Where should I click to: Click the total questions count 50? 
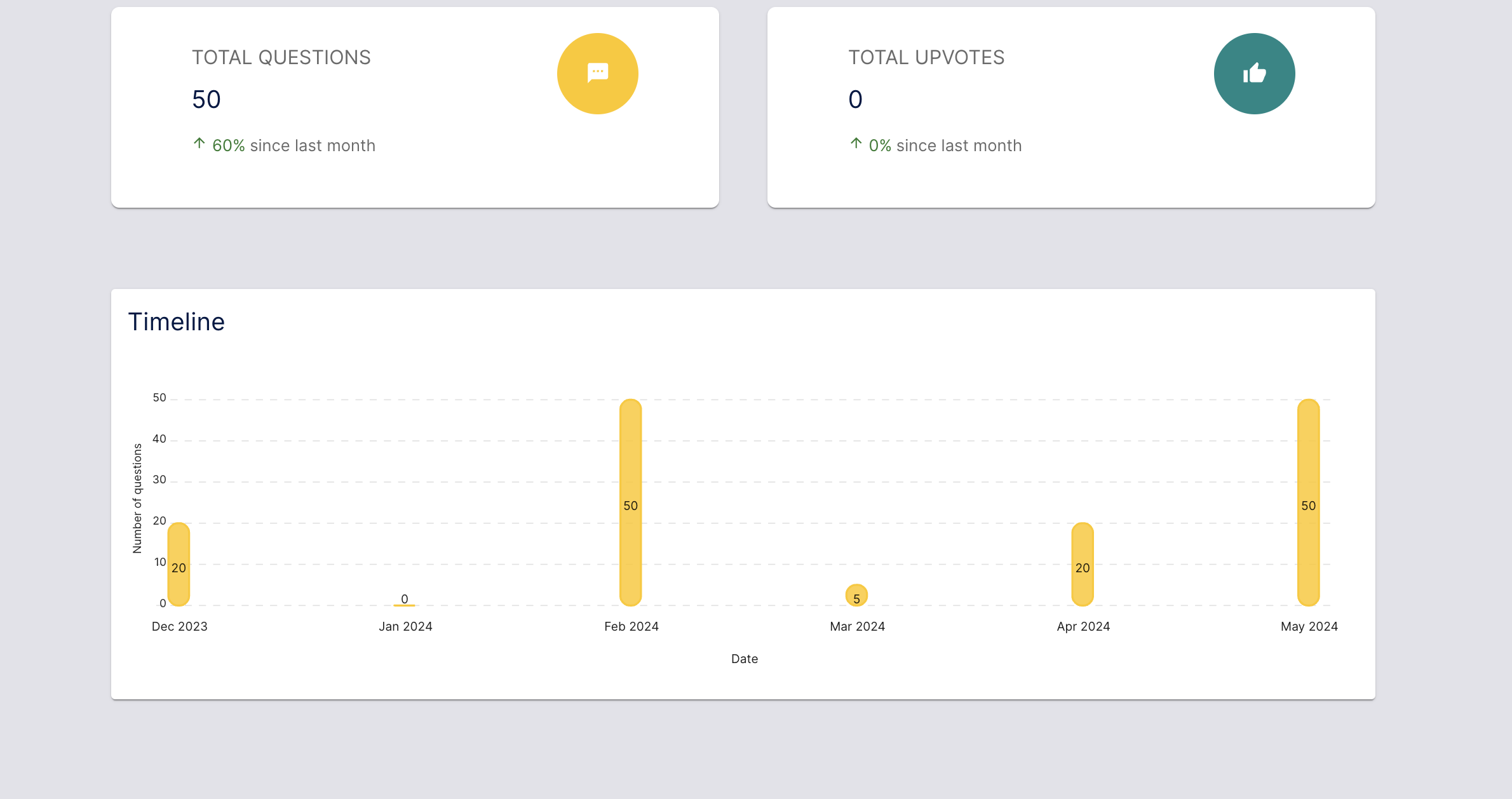(206, 100)
